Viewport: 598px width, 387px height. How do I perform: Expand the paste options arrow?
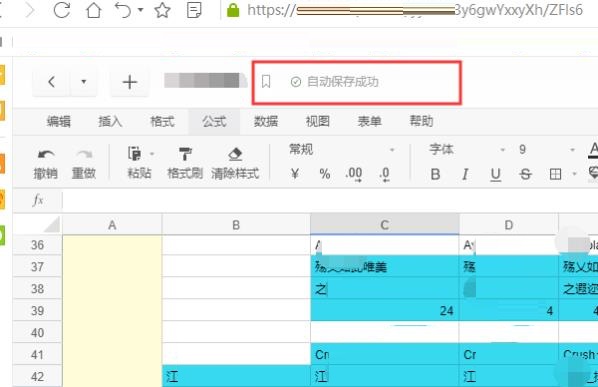tap(152, 154)
